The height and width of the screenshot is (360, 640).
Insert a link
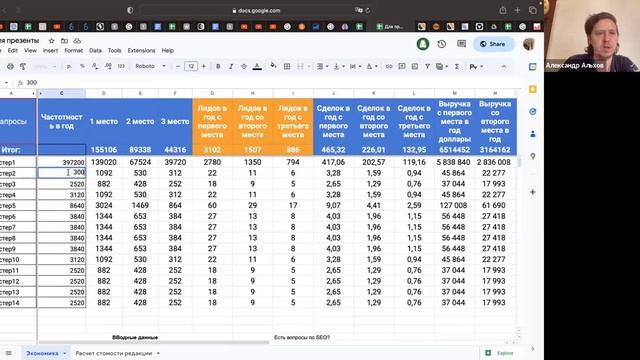click(389, 66)
